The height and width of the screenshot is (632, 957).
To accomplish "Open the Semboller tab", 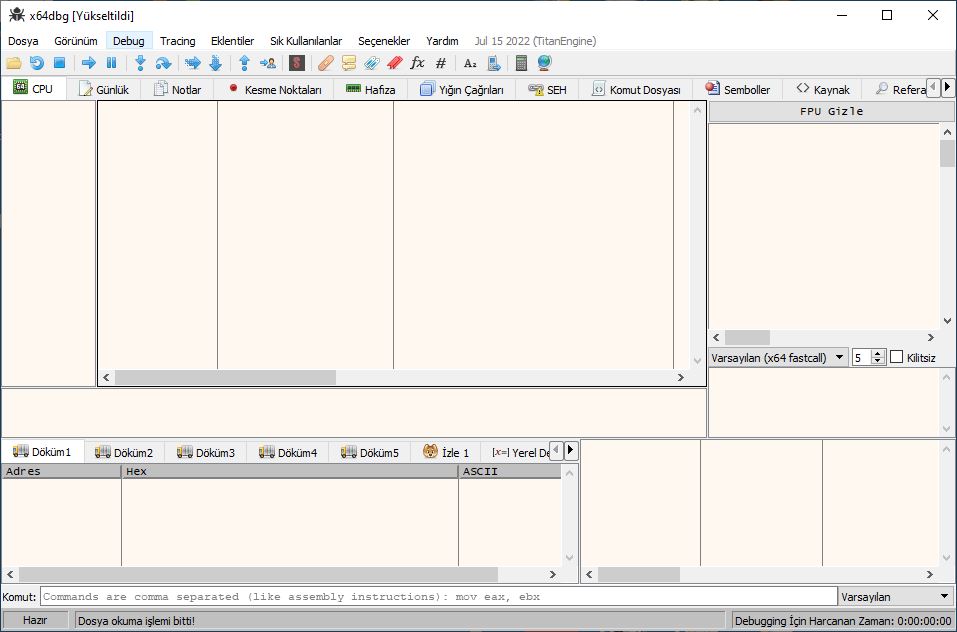I will (x=737, y=90).
